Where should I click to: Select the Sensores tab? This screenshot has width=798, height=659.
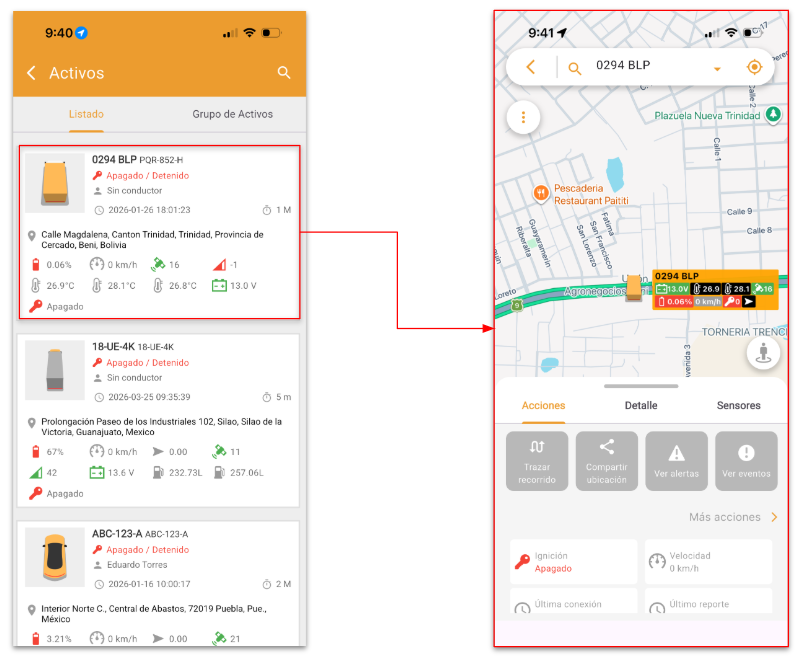click(738, 406)
